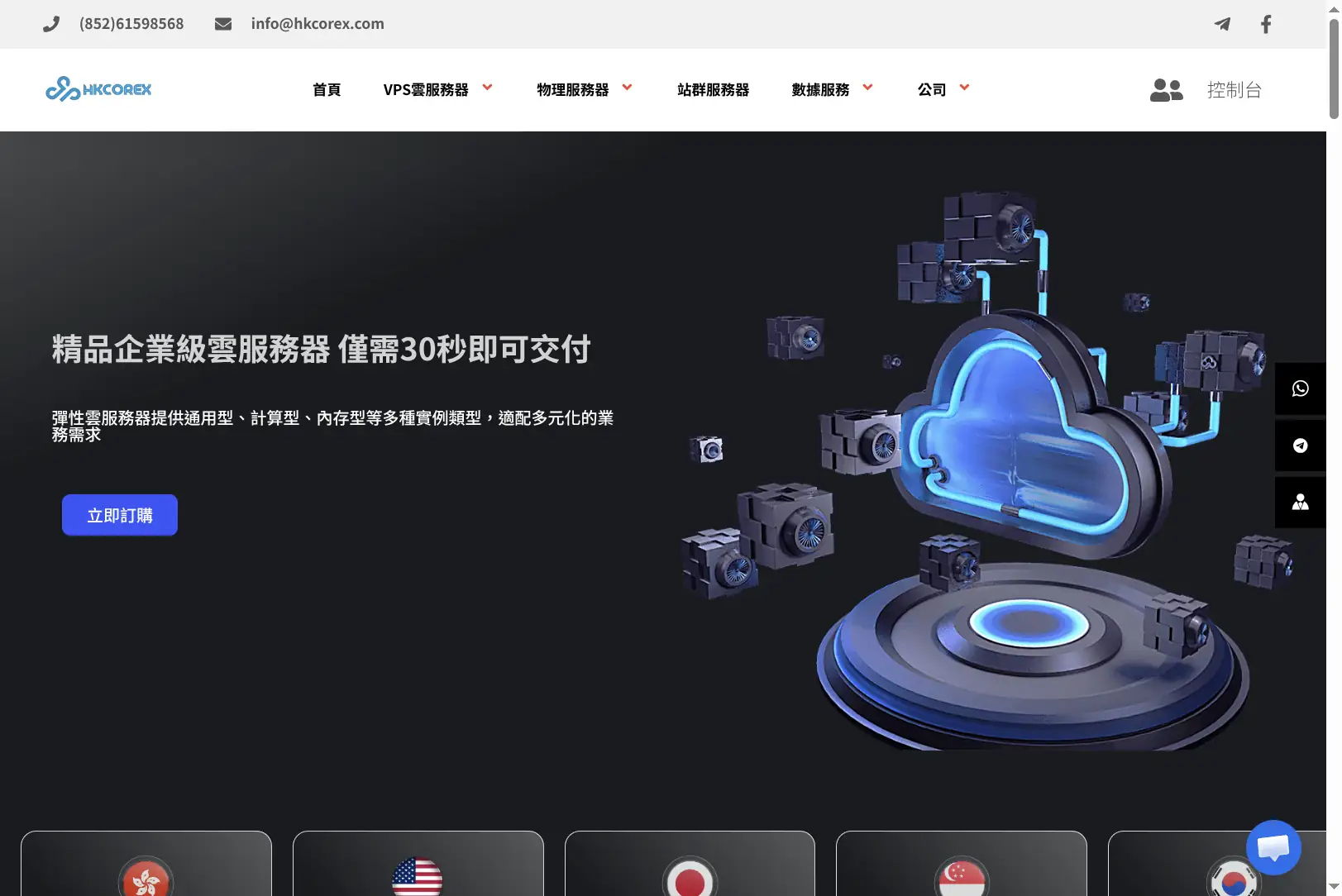Select the Hong Kong flag card
1342x896 pixels.
(x=146, y=864)
